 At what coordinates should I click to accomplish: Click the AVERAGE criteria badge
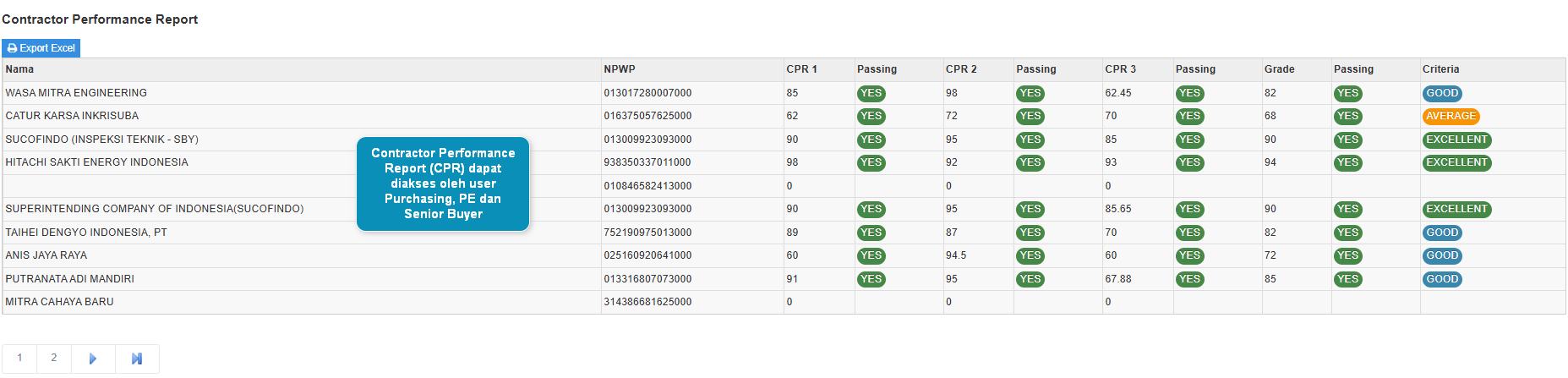tap(1451, 117)
